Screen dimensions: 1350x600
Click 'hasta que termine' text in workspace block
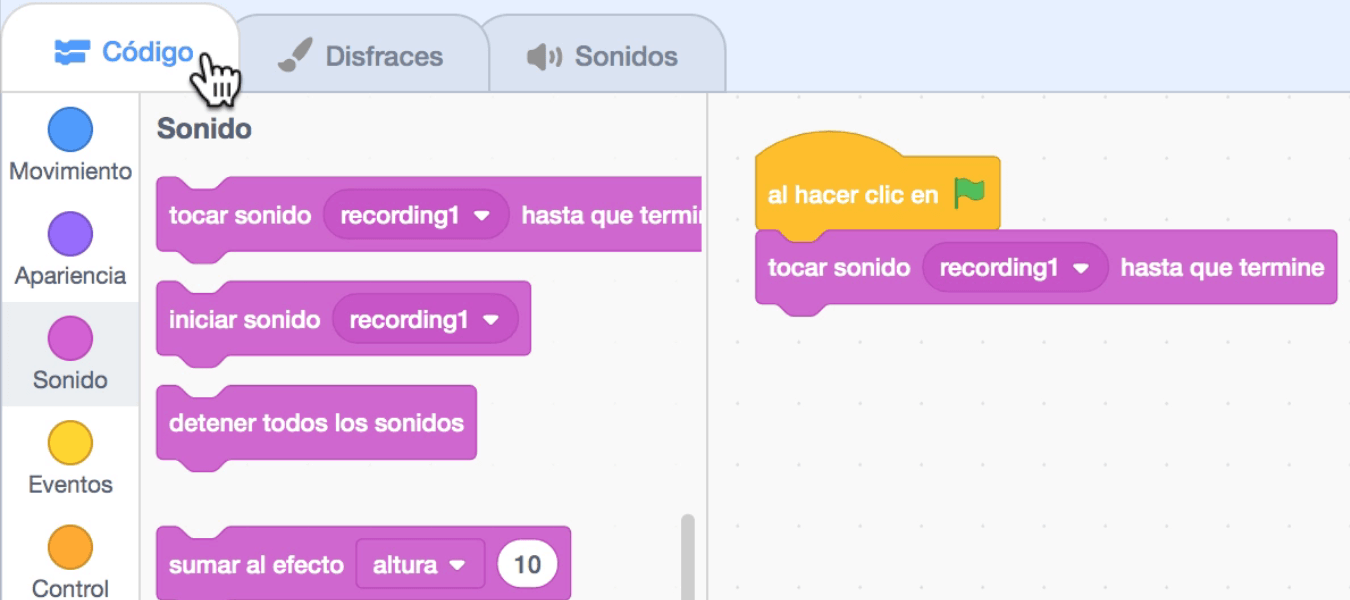click(1222, 268)
